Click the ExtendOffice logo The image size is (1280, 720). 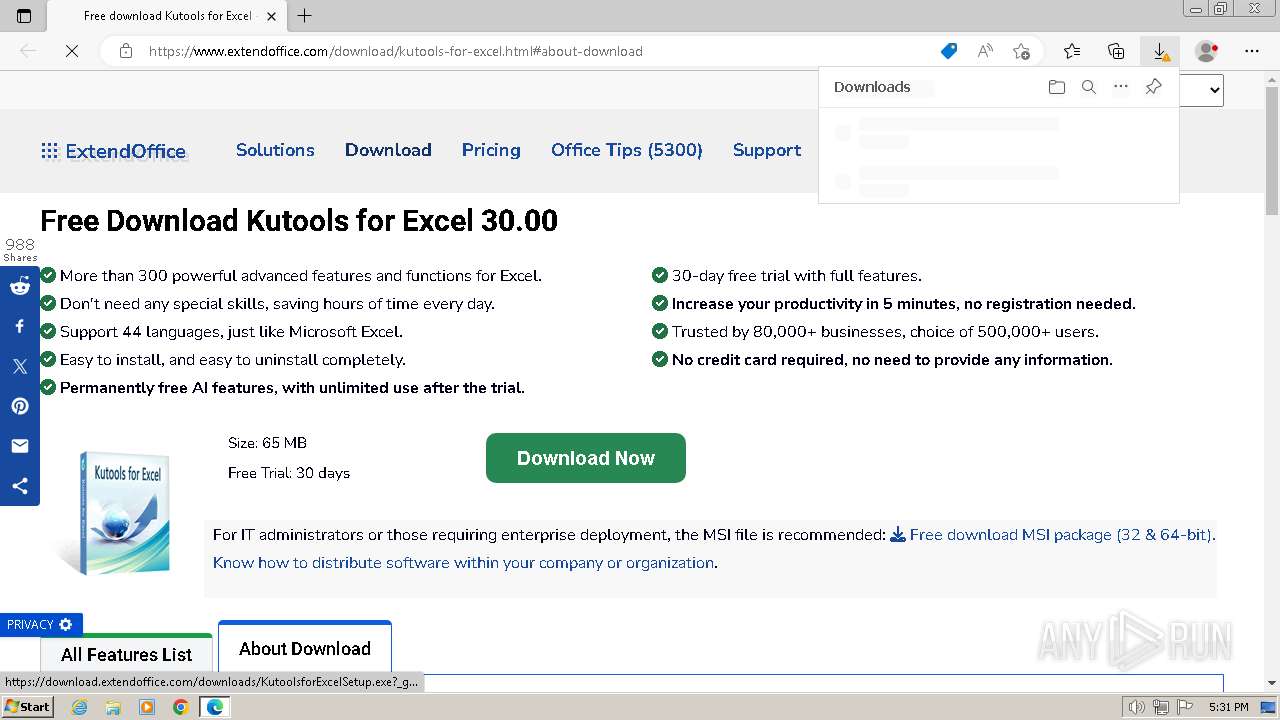tap(113, 151)
